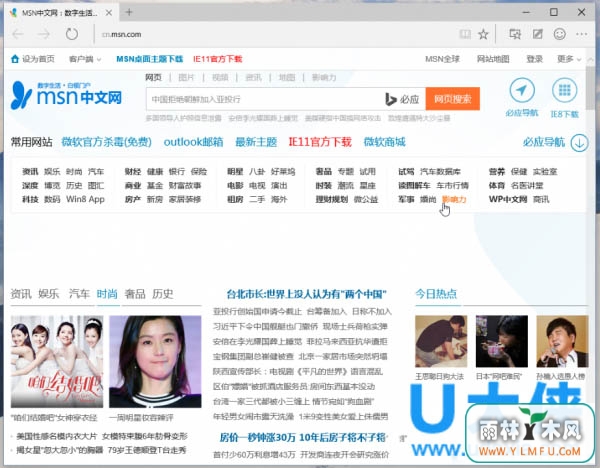This screenshot has height=468, width=600.
Task: Select the 视频 search tab
Action: (x=220, y=77)
